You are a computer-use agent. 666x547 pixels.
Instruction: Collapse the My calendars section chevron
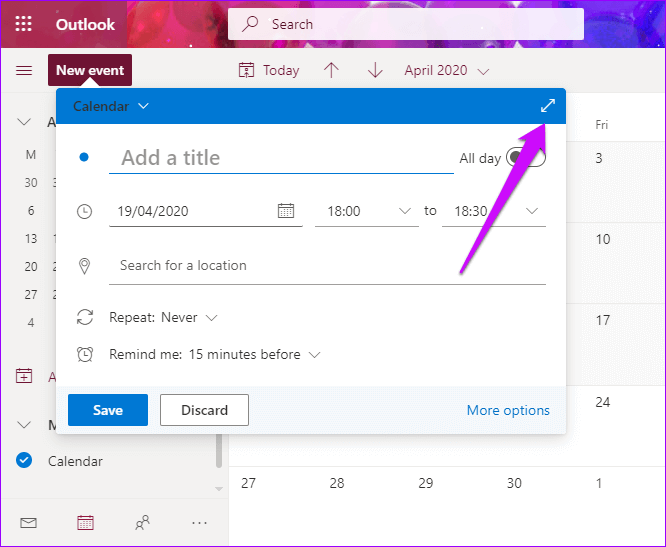[x=24, y=425]
